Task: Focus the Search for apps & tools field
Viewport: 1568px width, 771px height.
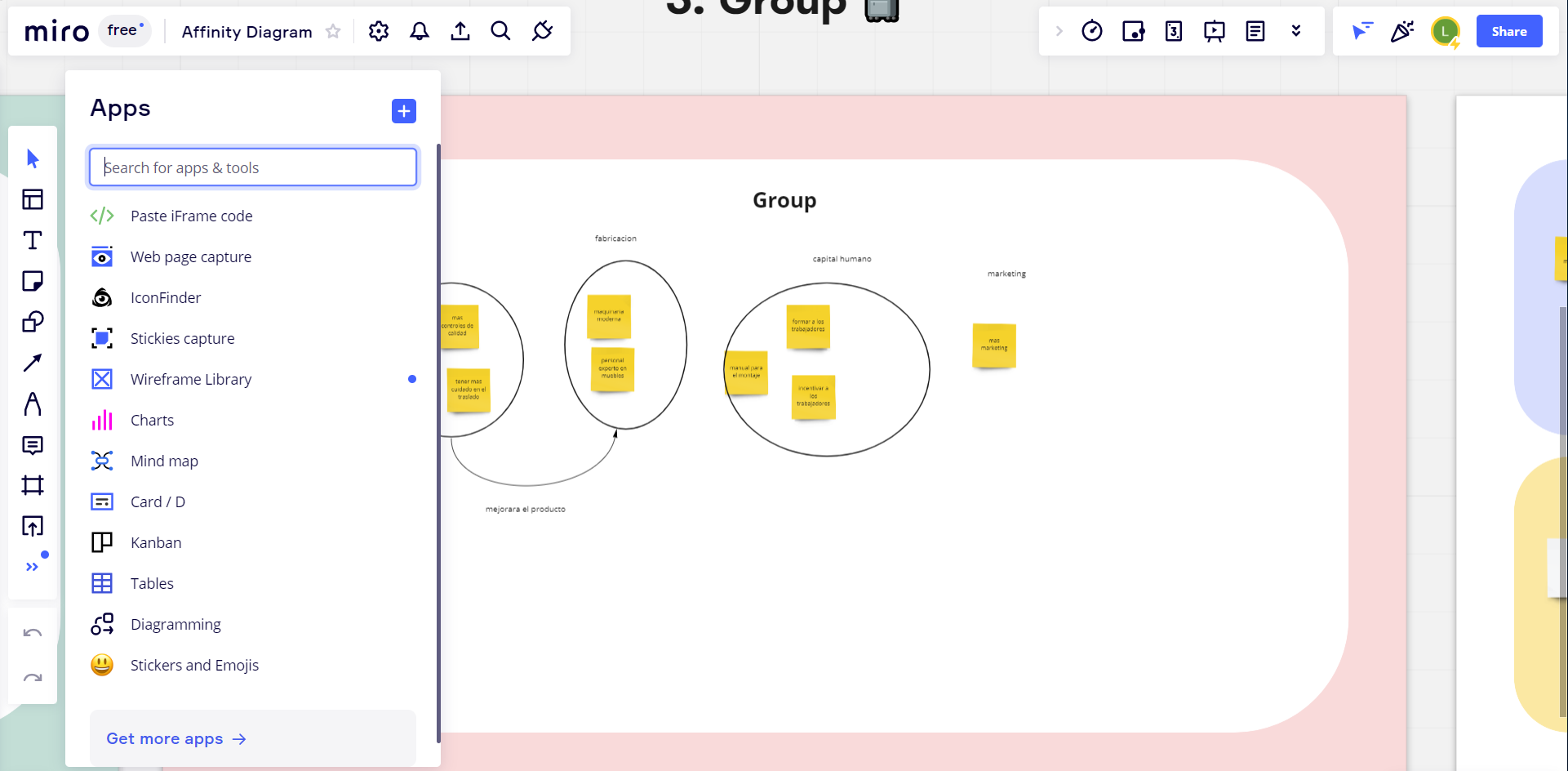Action: 253,167
